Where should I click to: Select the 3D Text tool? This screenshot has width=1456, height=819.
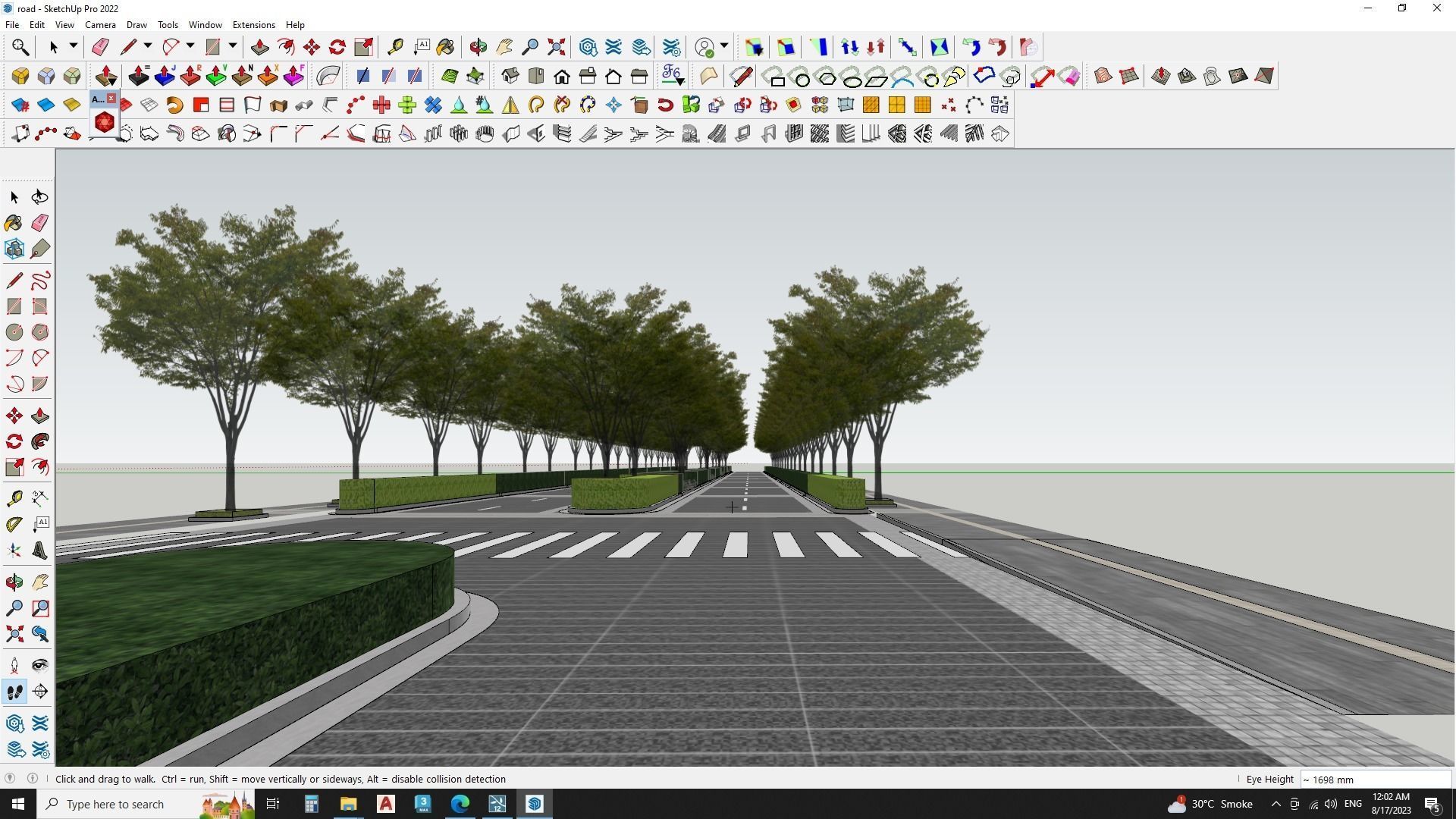(x=40, y=551)
